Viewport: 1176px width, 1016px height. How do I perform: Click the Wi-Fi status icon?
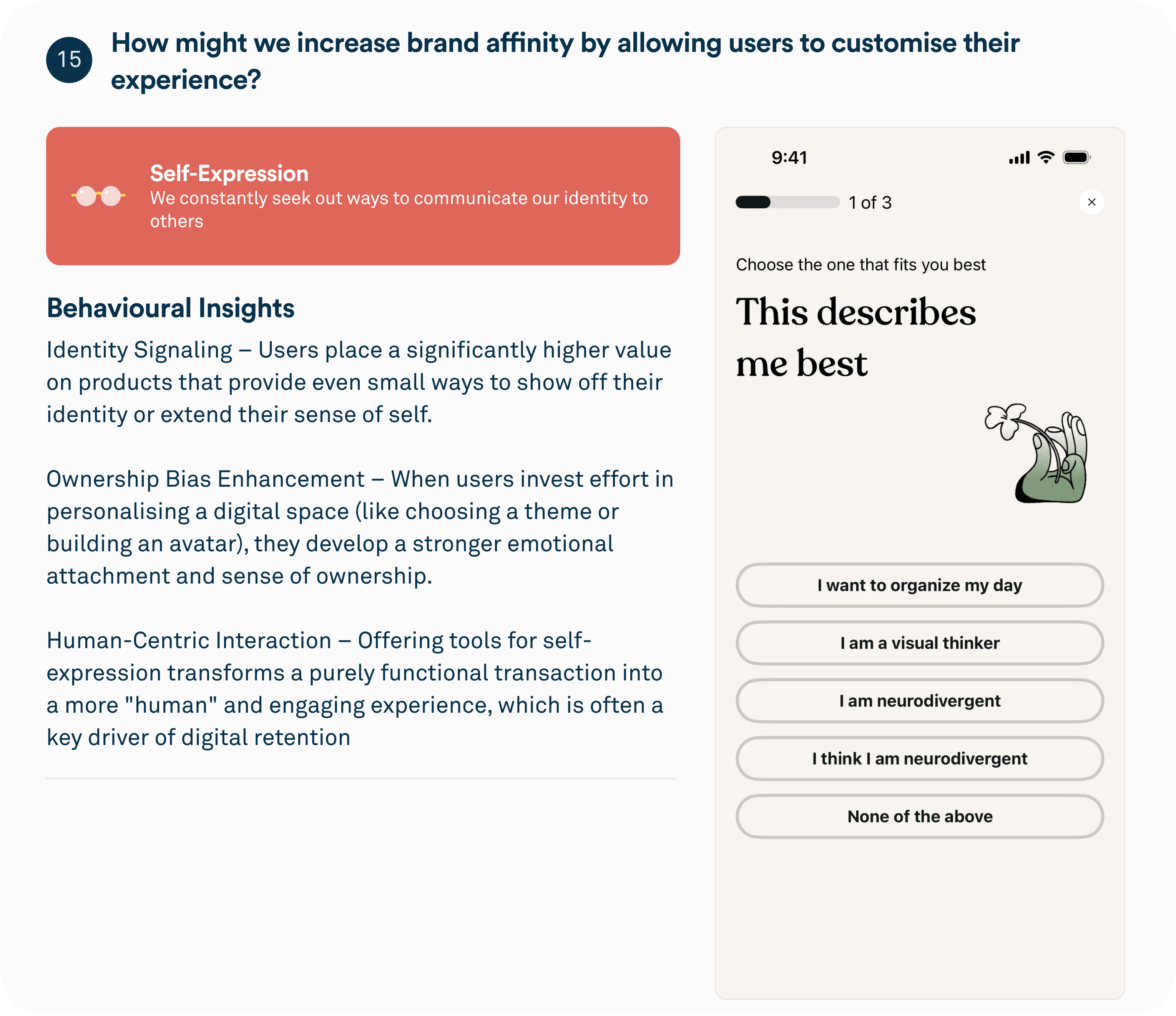point(1045,157)
